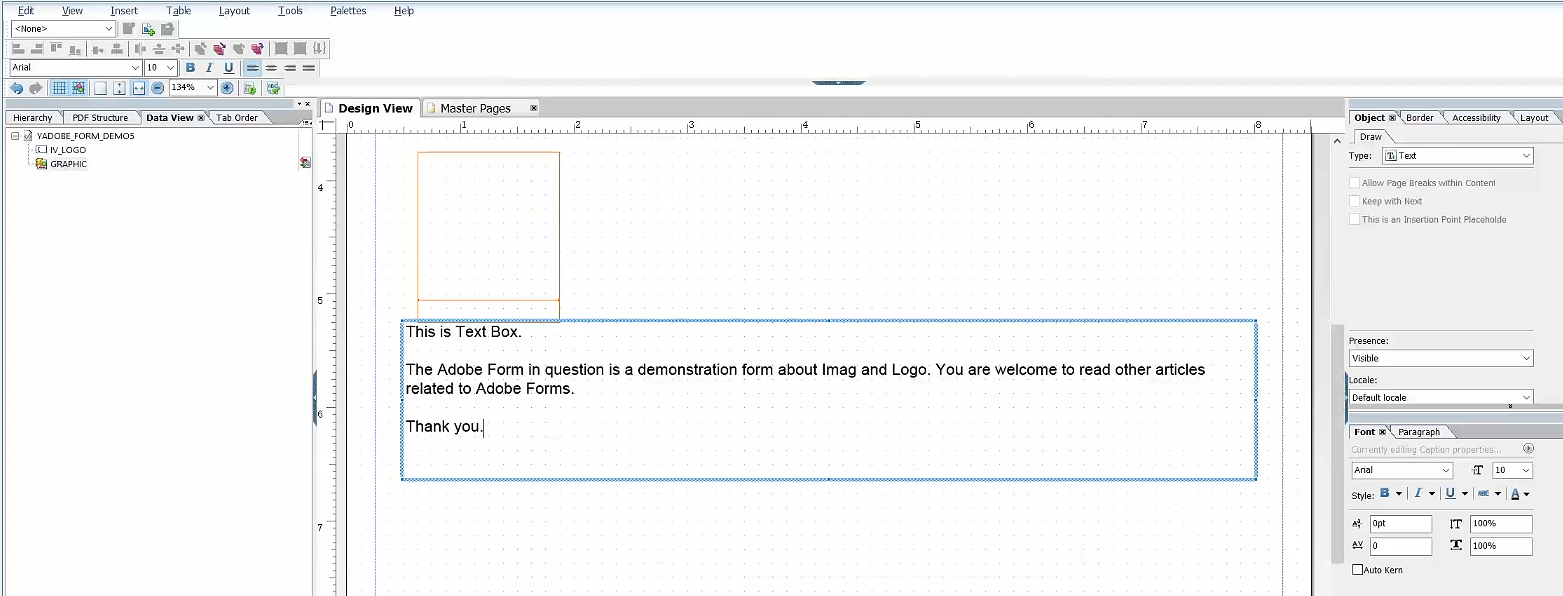The image size is (1563, 596).
Task: Tick Allow Page Breaks within Content checkbox
Action: pos(1355,183)
